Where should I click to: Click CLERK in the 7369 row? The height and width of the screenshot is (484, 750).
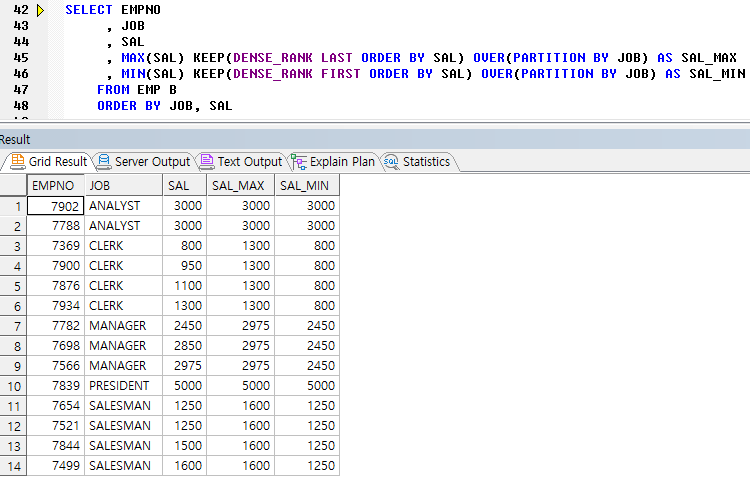[x=124, y=246]
